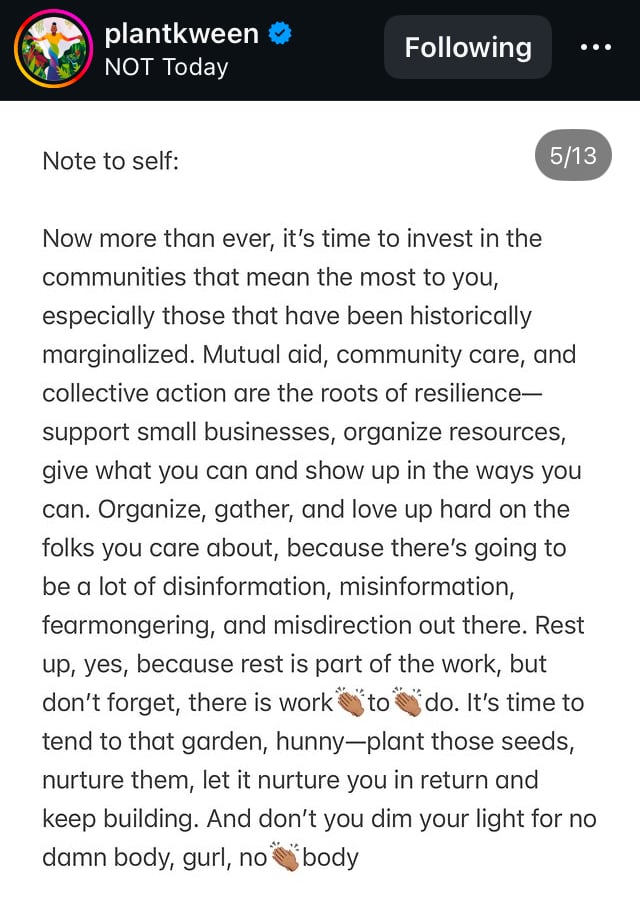Click the clapping emoji before "do"
The image size is (640, 897).
click(x=408, y=703)
